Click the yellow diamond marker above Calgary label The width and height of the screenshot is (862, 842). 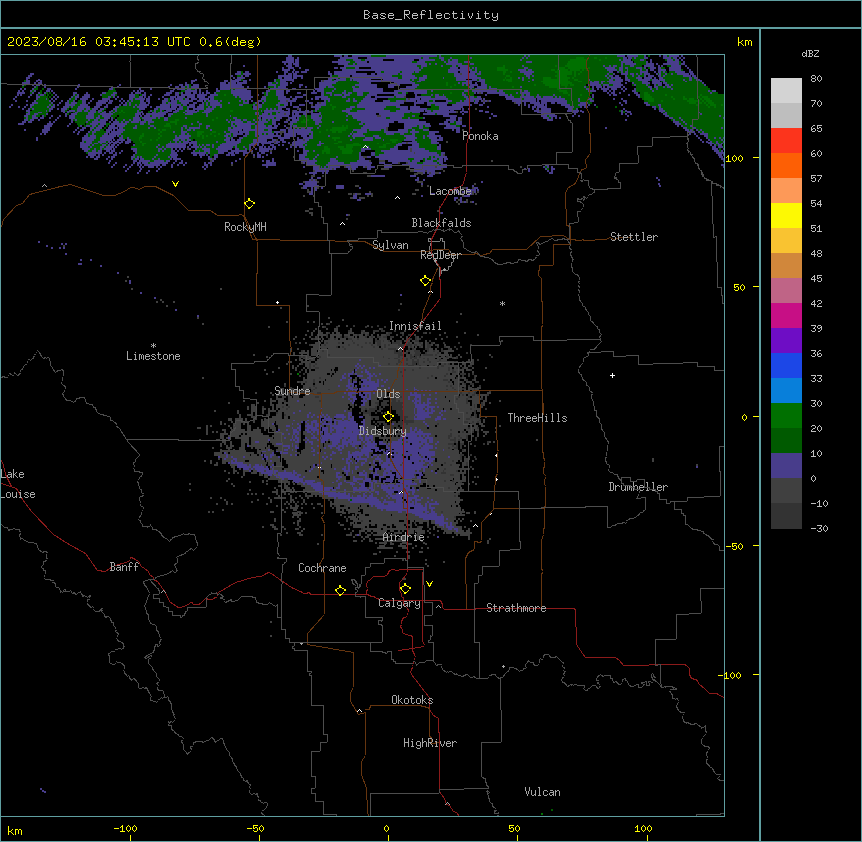coord(405,589)
